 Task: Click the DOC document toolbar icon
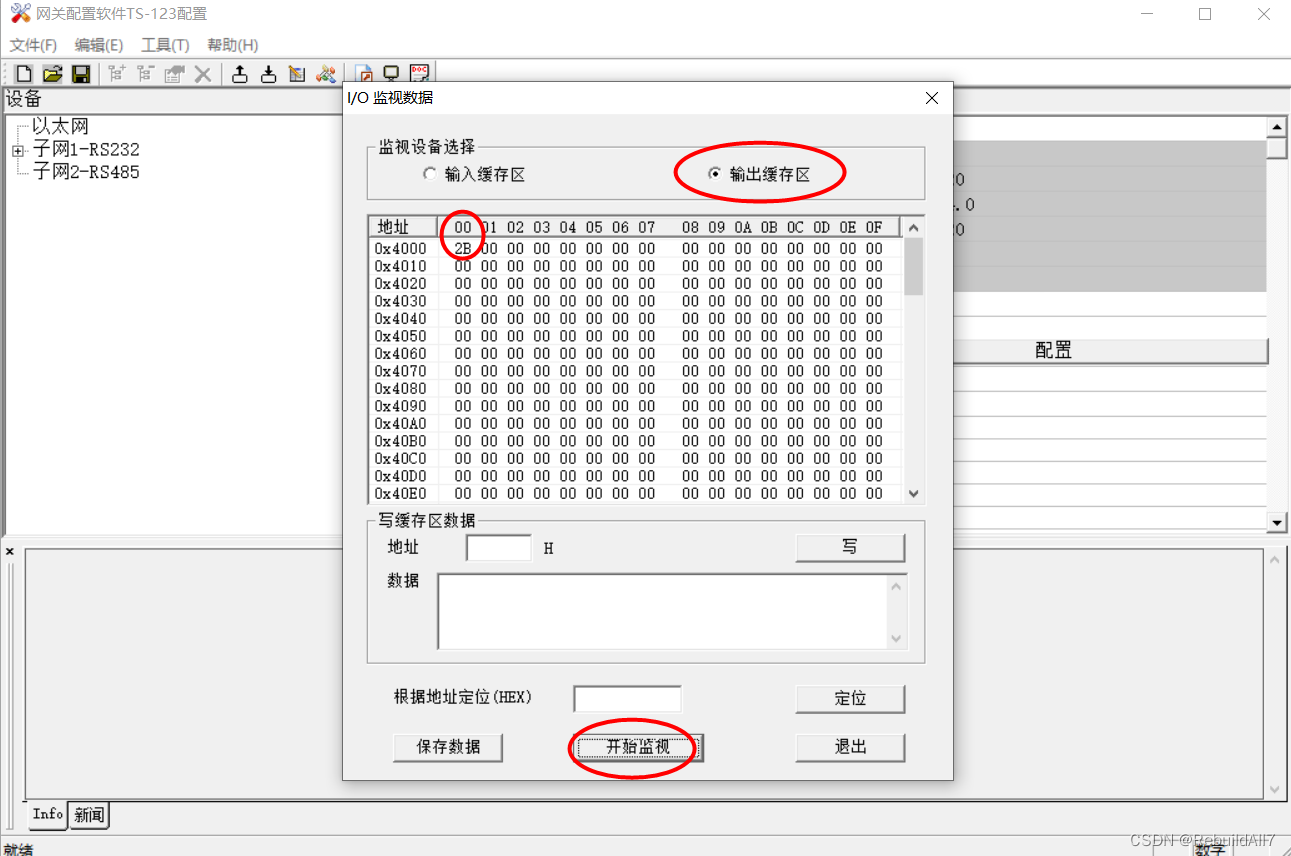[420, 73]
